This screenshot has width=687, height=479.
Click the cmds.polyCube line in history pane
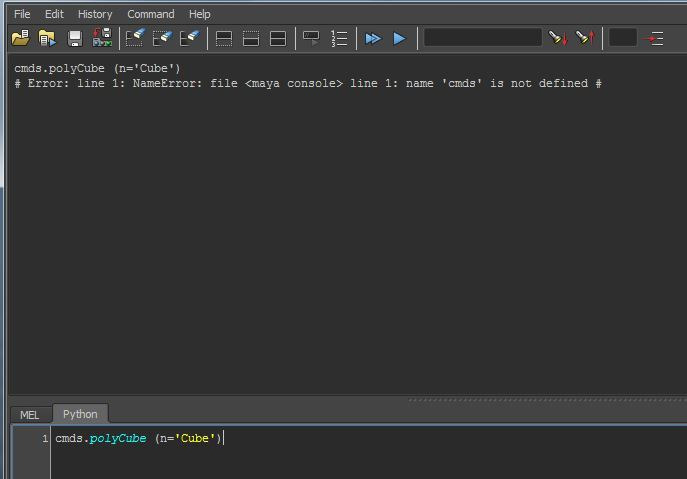(x=97, y=68)
